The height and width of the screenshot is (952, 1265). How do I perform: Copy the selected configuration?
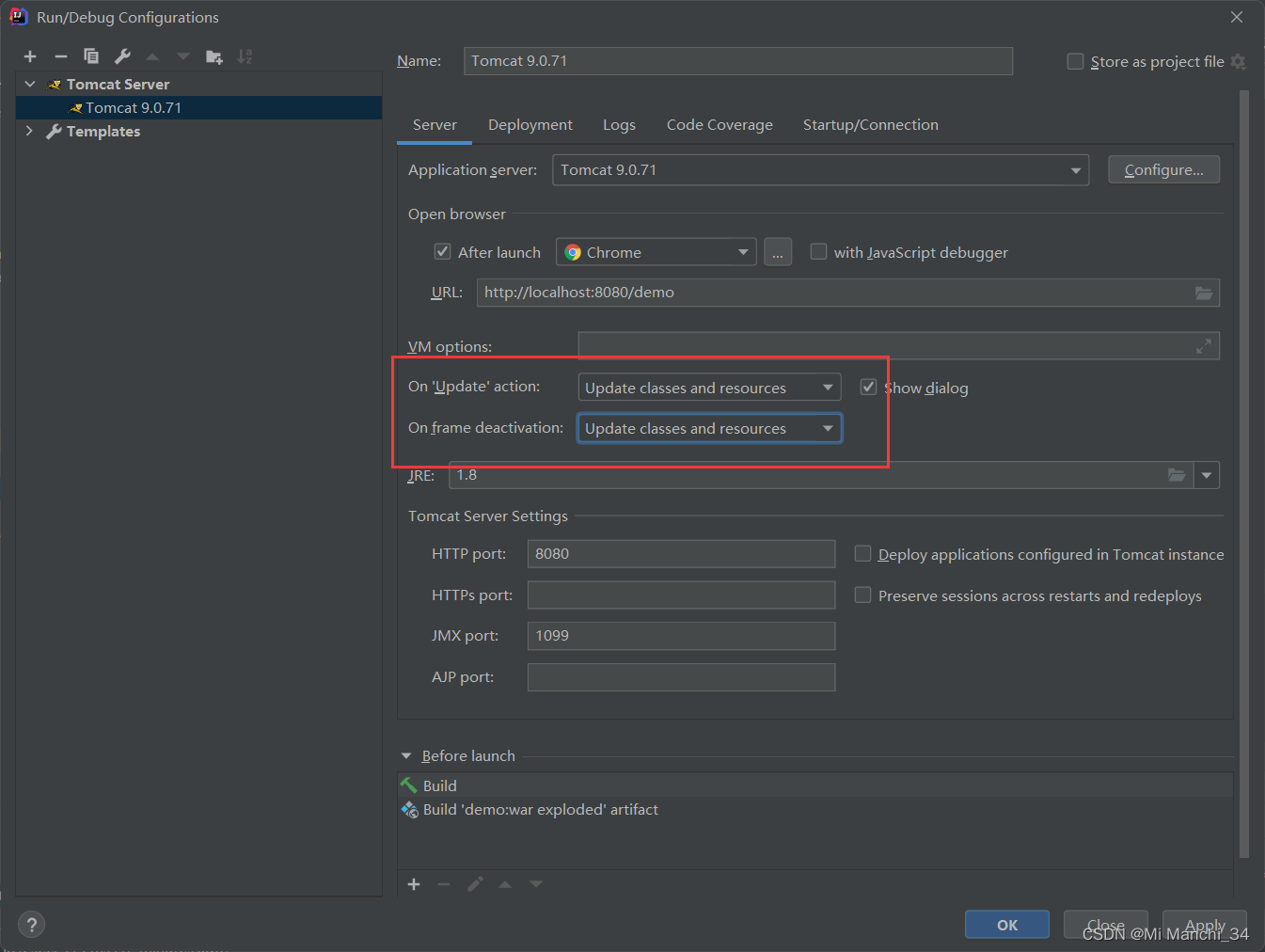91,56
